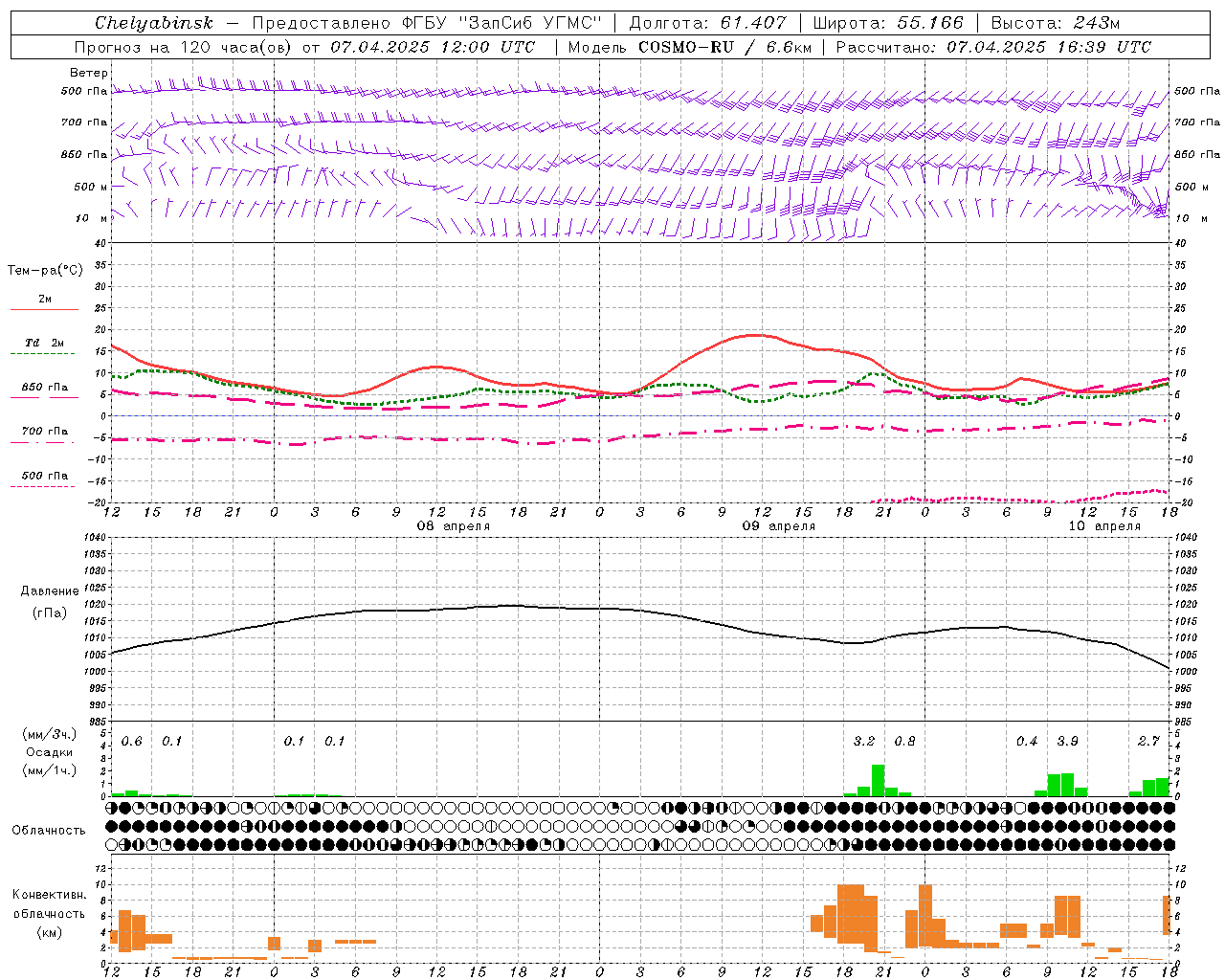This screenshot has height=980, width=1225.
Task: Click the '10 апреля' date label
Action: pyautogui.click(x=1104, y=526)
